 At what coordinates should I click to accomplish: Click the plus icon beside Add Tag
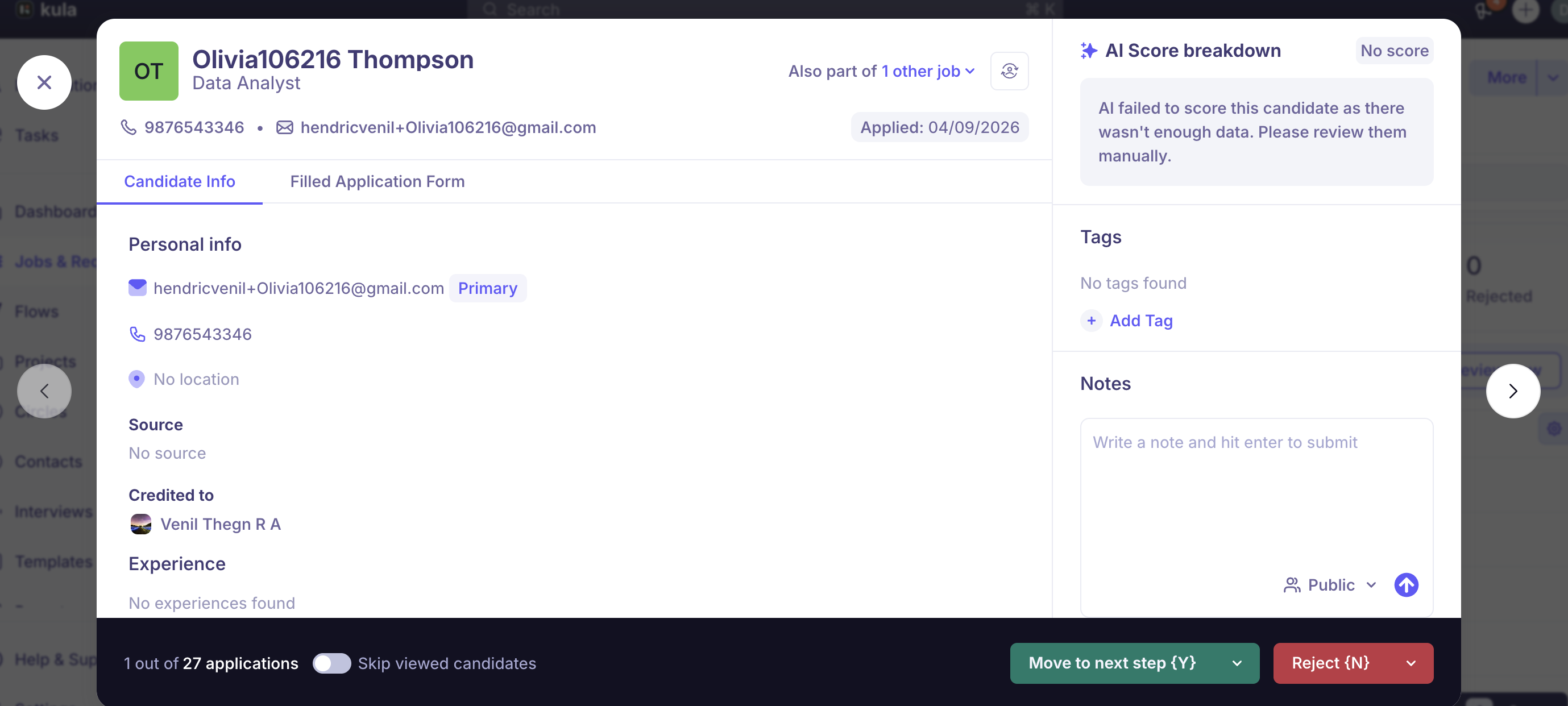1092,320
